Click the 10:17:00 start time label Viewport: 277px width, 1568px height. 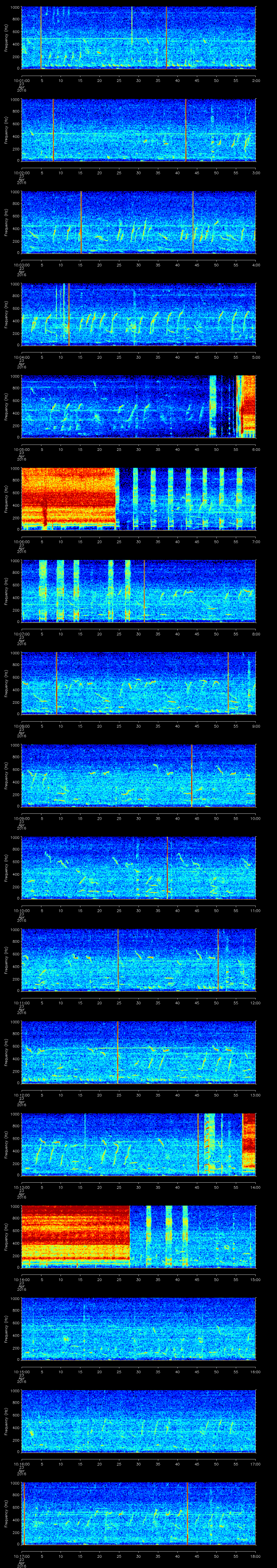[x=21, y=1556]
